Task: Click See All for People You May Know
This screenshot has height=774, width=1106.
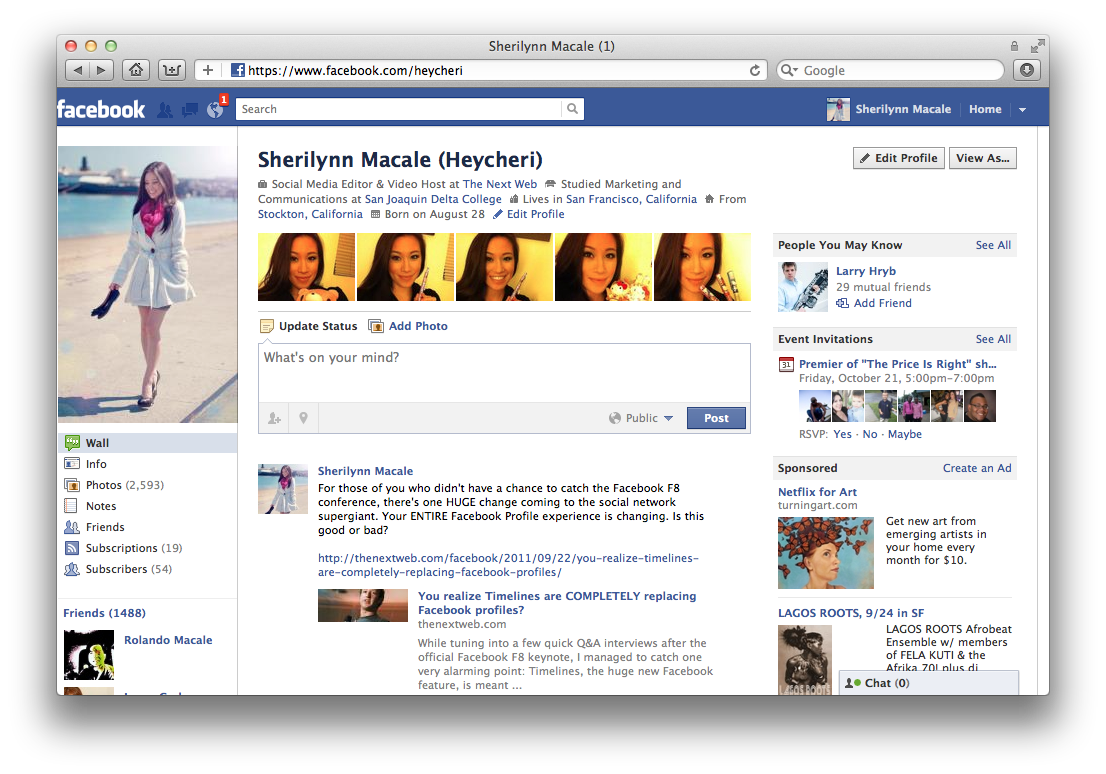Action: click(993, 245)
